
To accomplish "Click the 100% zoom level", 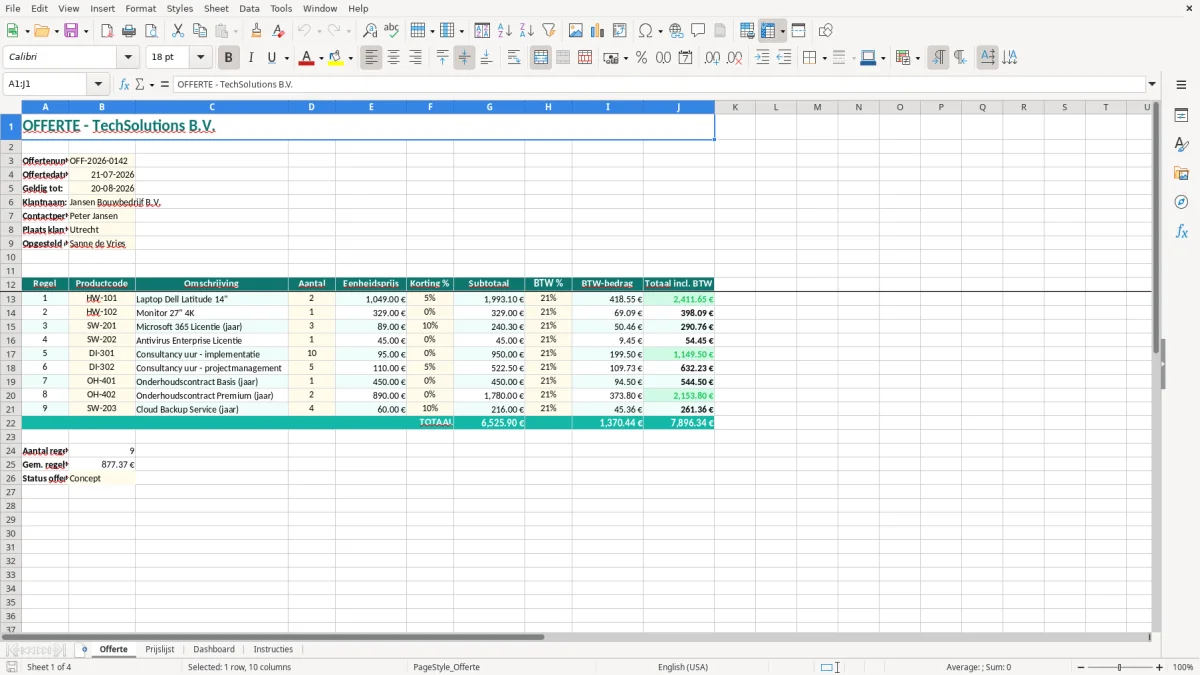I will (1182, 667).
